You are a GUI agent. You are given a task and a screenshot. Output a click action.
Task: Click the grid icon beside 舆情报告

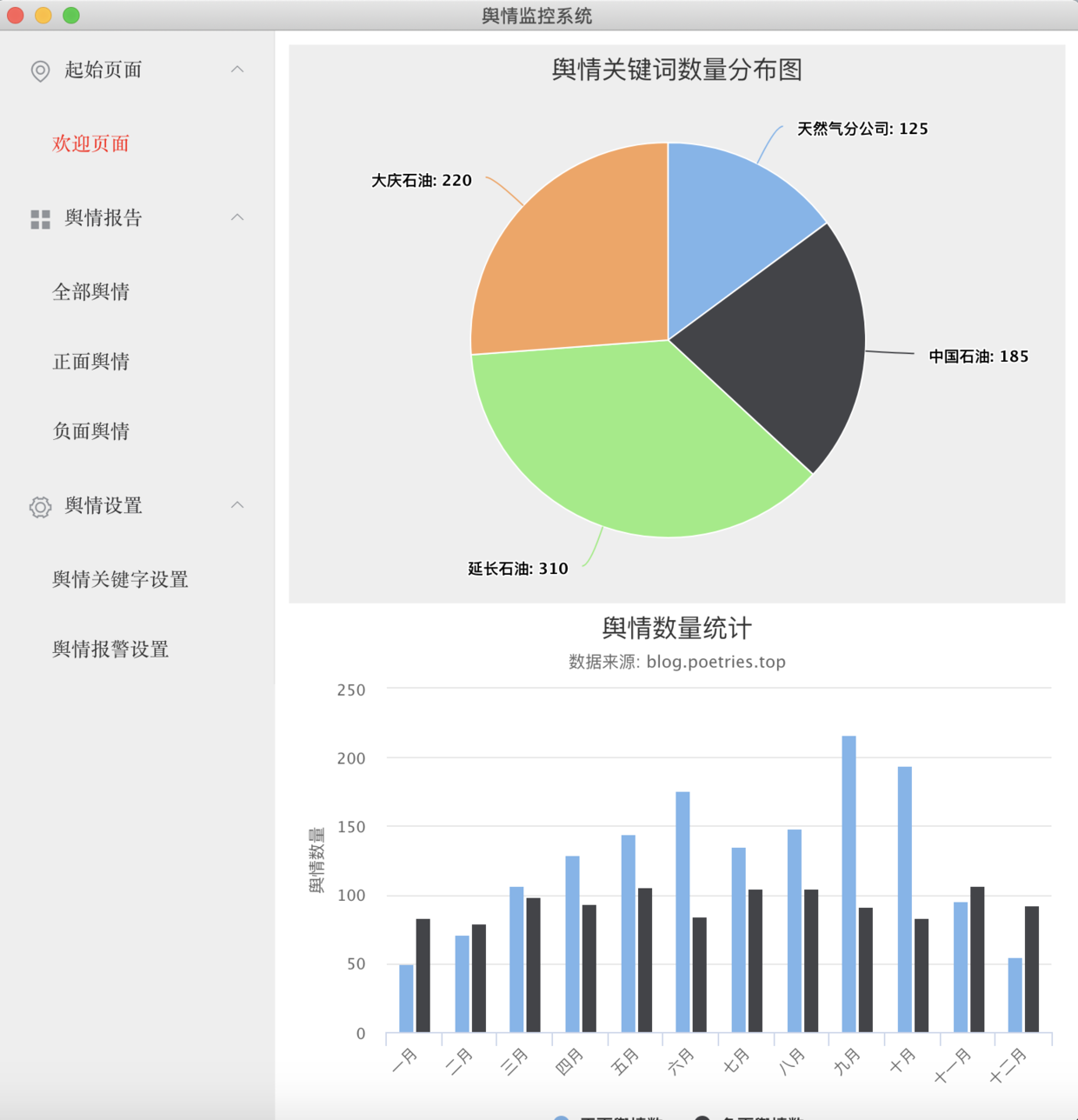point(40,219)
